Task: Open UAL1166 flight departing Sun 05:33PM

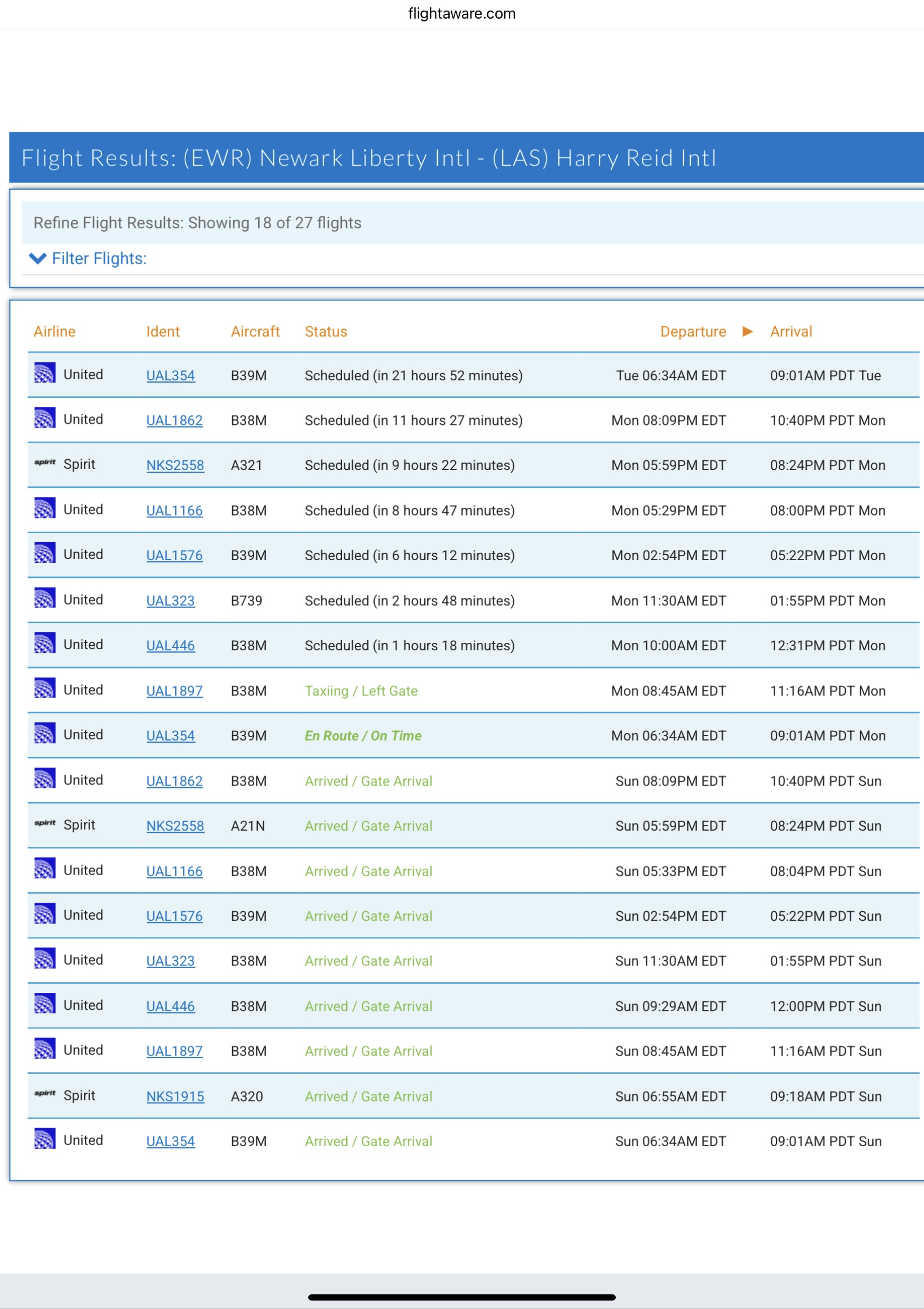Action: point(175,871)
